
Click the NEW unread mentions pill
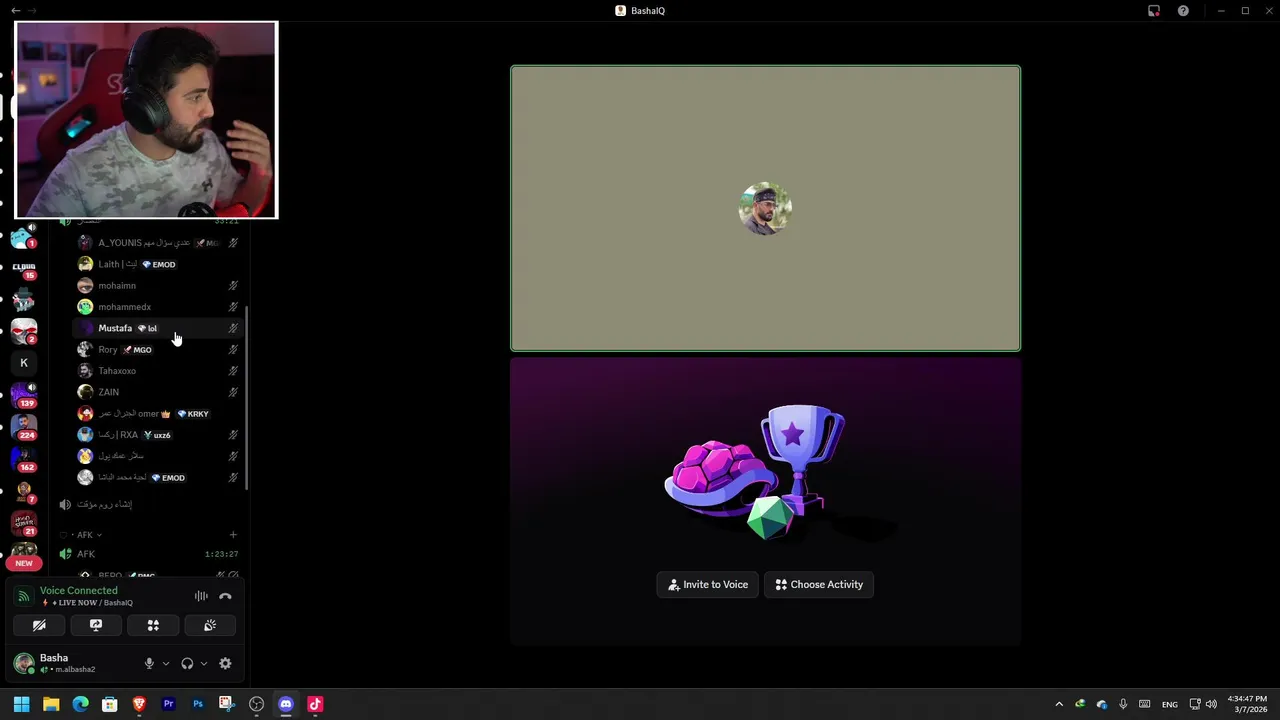coord(24,563)
